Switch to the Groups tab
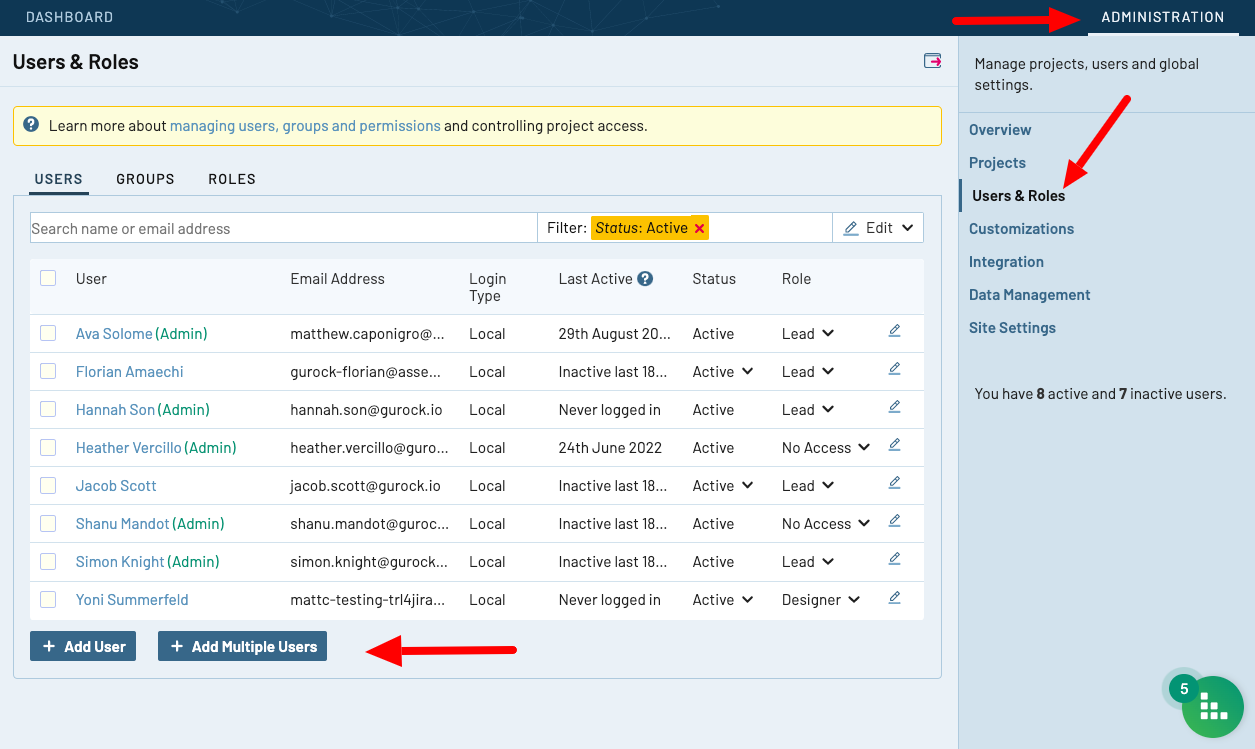This screenshot has height=749, width=1255. pyautogui.click(x=145, y=179)
